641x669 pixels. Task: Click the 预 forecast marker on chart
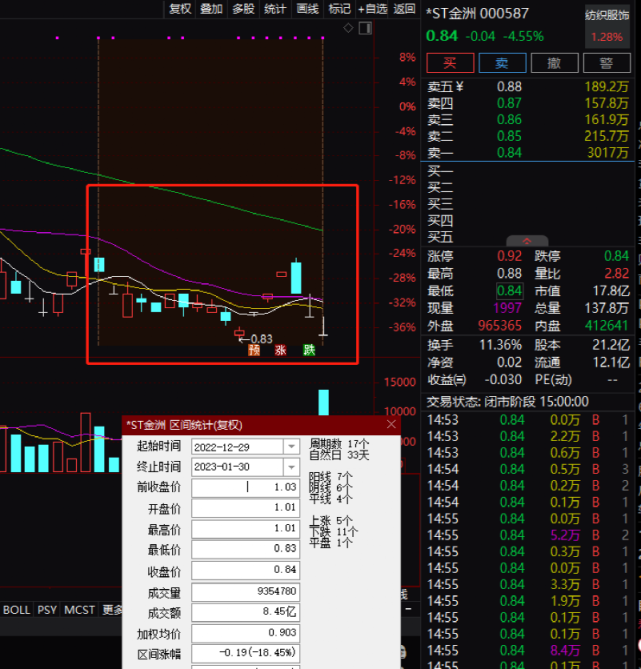pyautogui.click(x=254, y=350)
